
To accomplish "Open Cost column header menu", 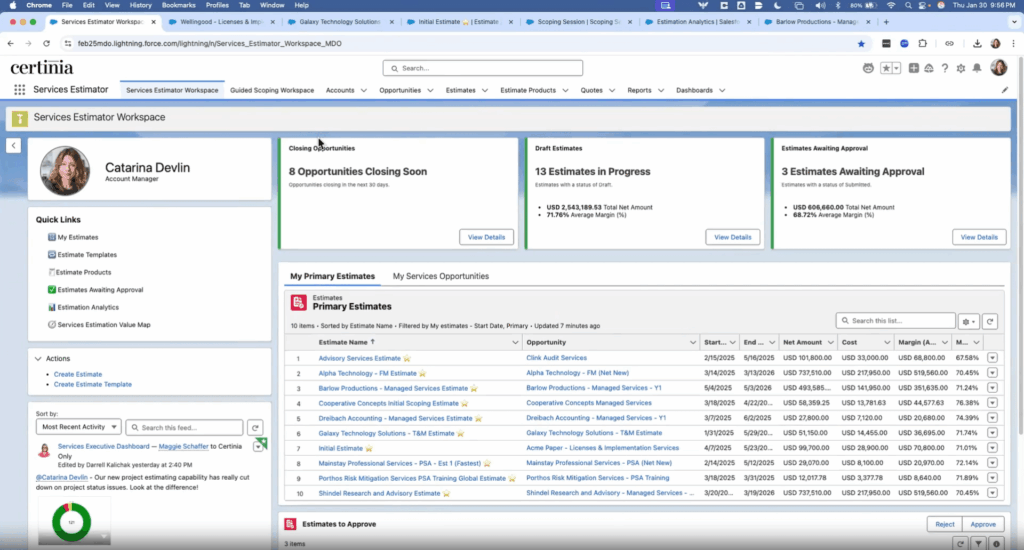I will (887, 342).
